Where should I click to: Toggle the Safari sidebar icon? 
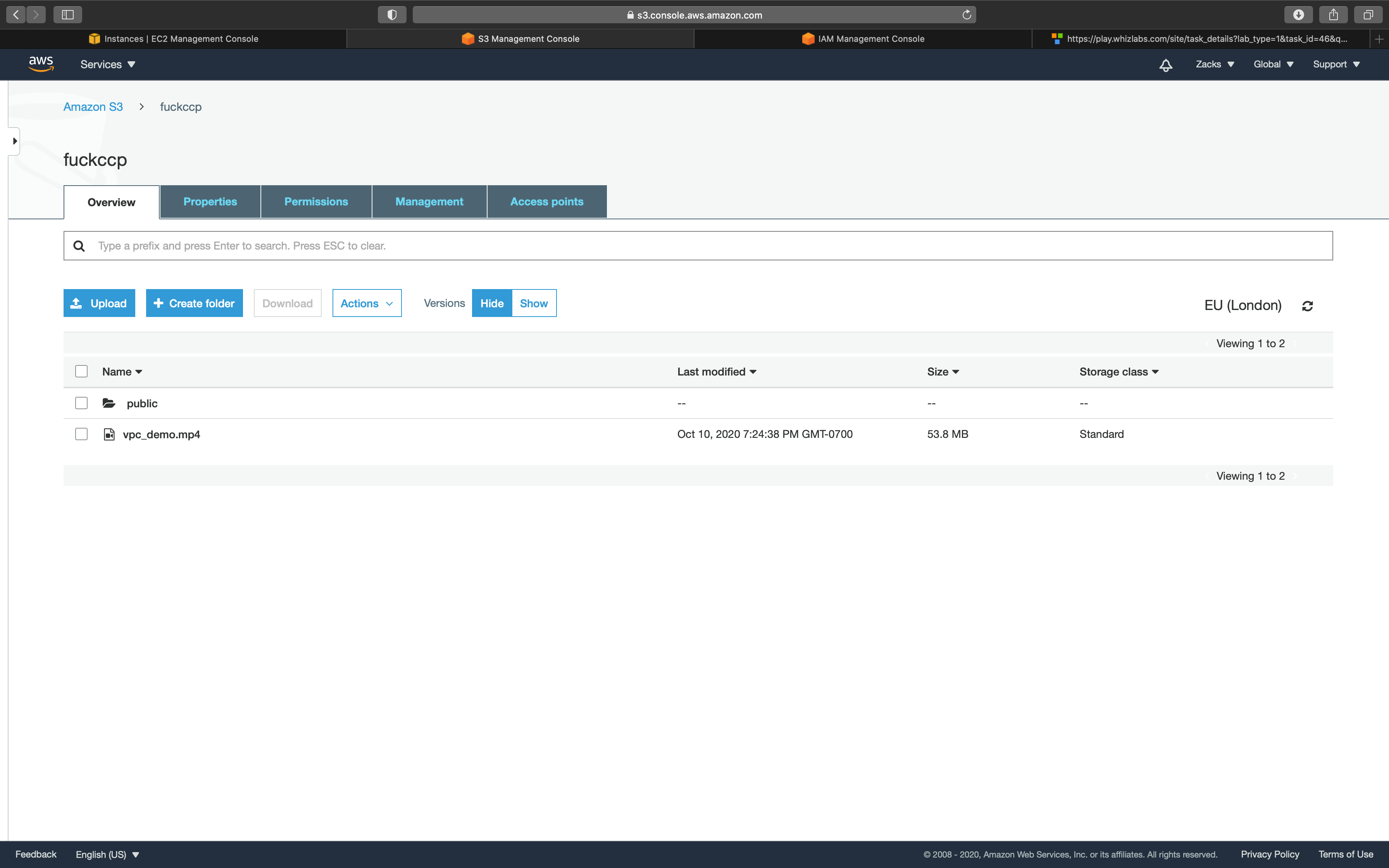point(68,15)
